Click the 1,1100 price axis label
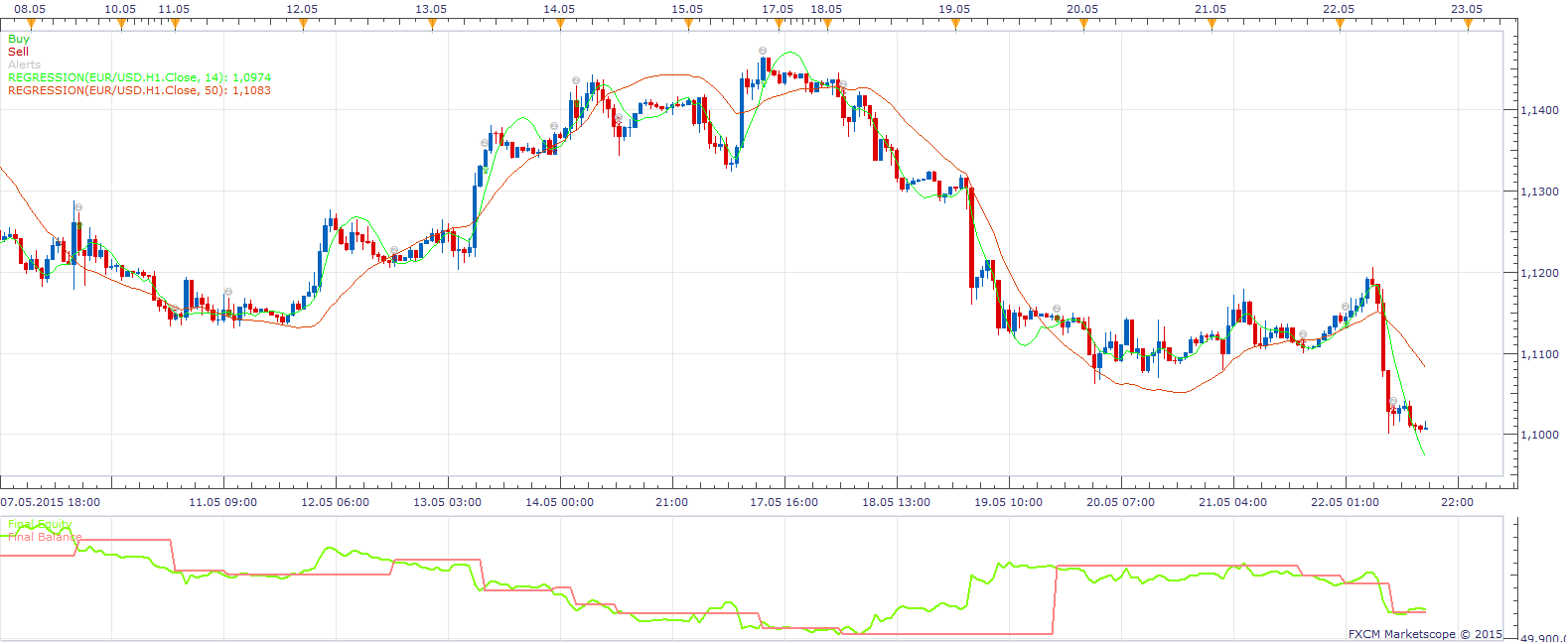This screenshot has width=1568, height=642. (1540, 354)
